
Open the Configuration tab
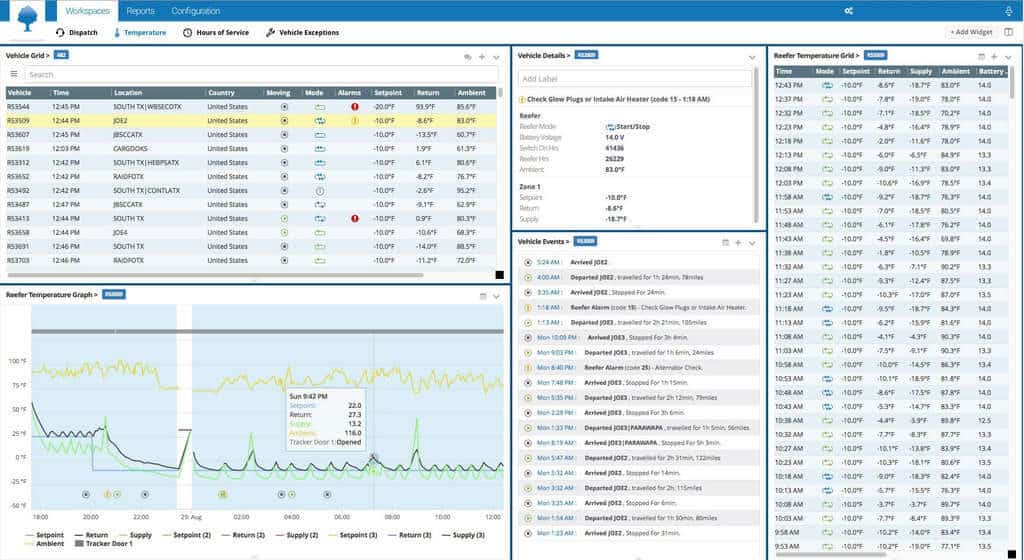[195, 11]
